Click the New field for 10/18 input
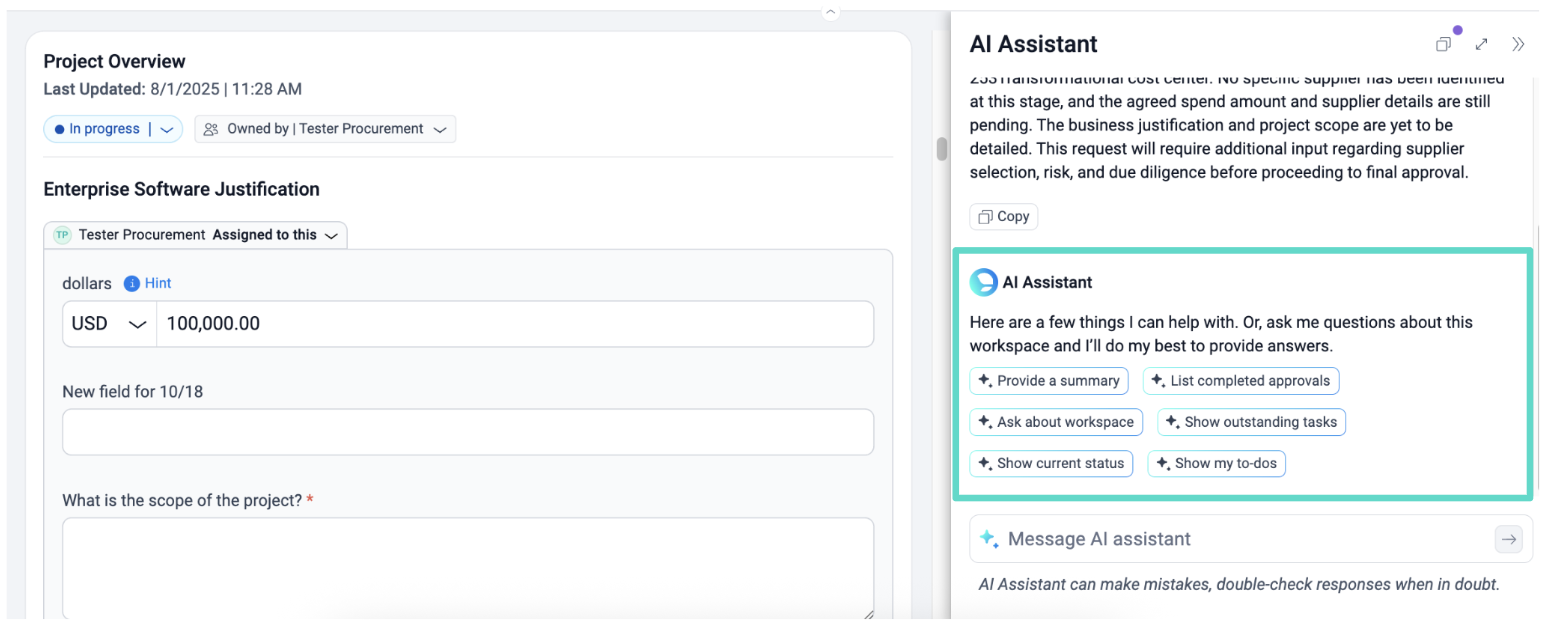Viewport: 1548px width, 620px height. 467,432
